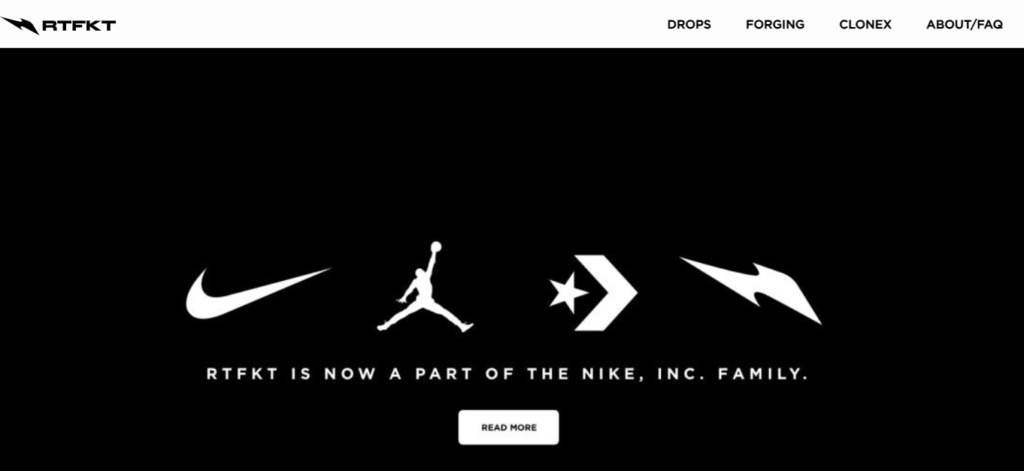The width and height of the screenshot is (1024, 471).
Task: Open the ABOUT/FAQ page
Action: pyautogui.click(x=964, y=25)
